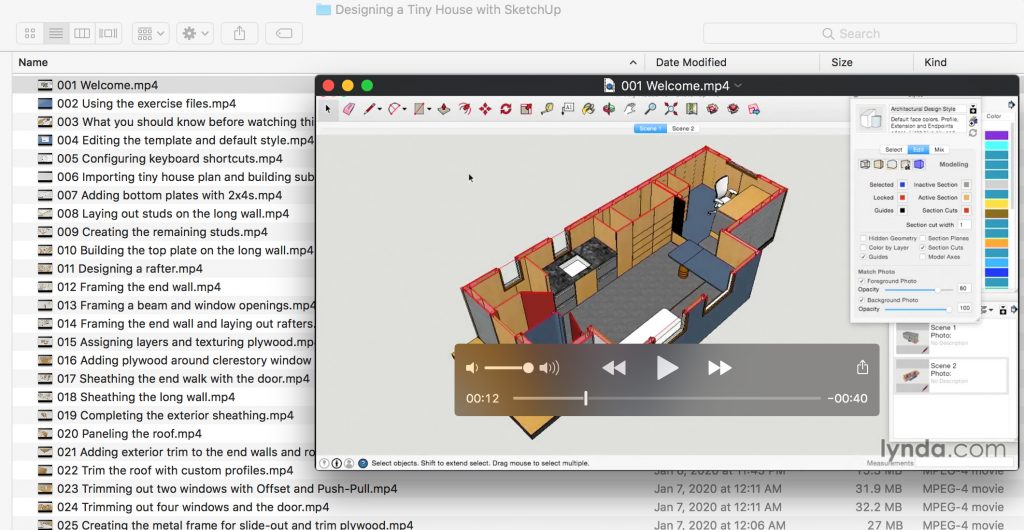1024x530 pixels.
Task: Choose the Line pencil tool
Action: pos(370,109)
